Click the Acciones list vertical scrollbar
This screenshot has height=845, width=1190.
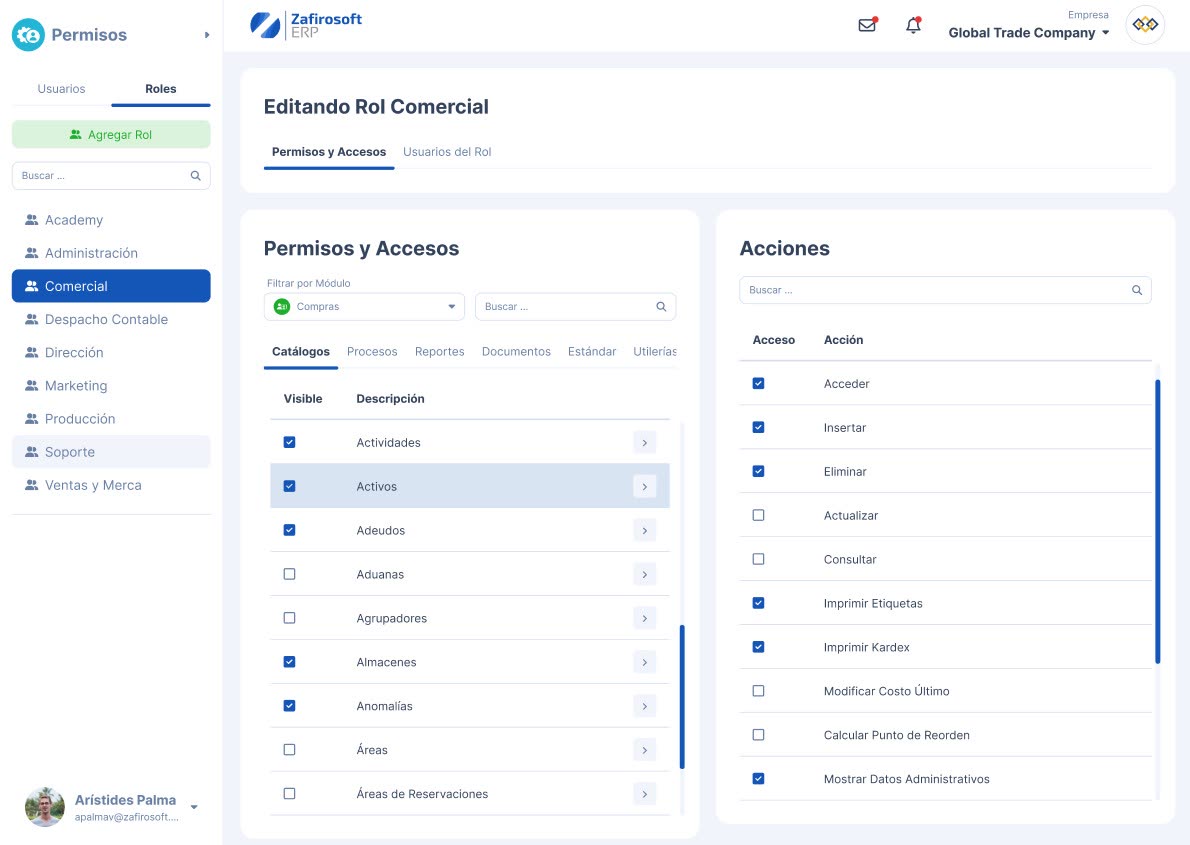click(1157, 522)
